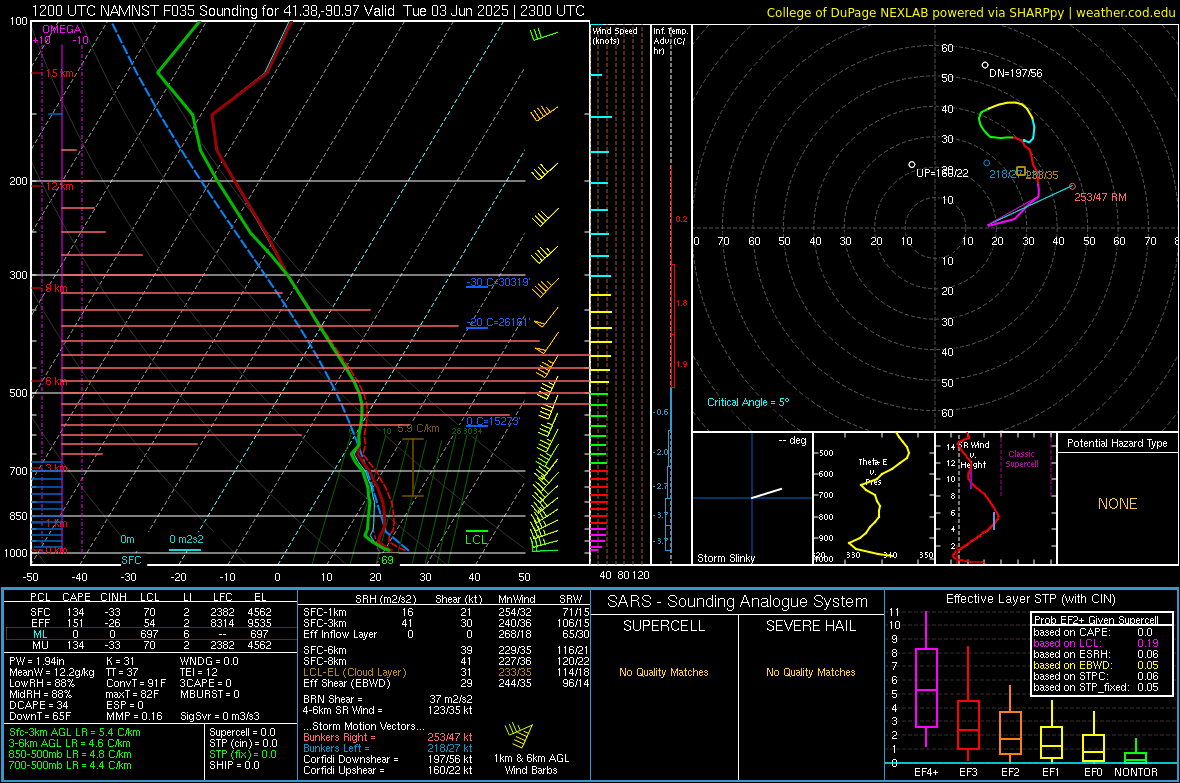Click the SR Wind v. Height label
The image size is (1180, 783).
975,455
